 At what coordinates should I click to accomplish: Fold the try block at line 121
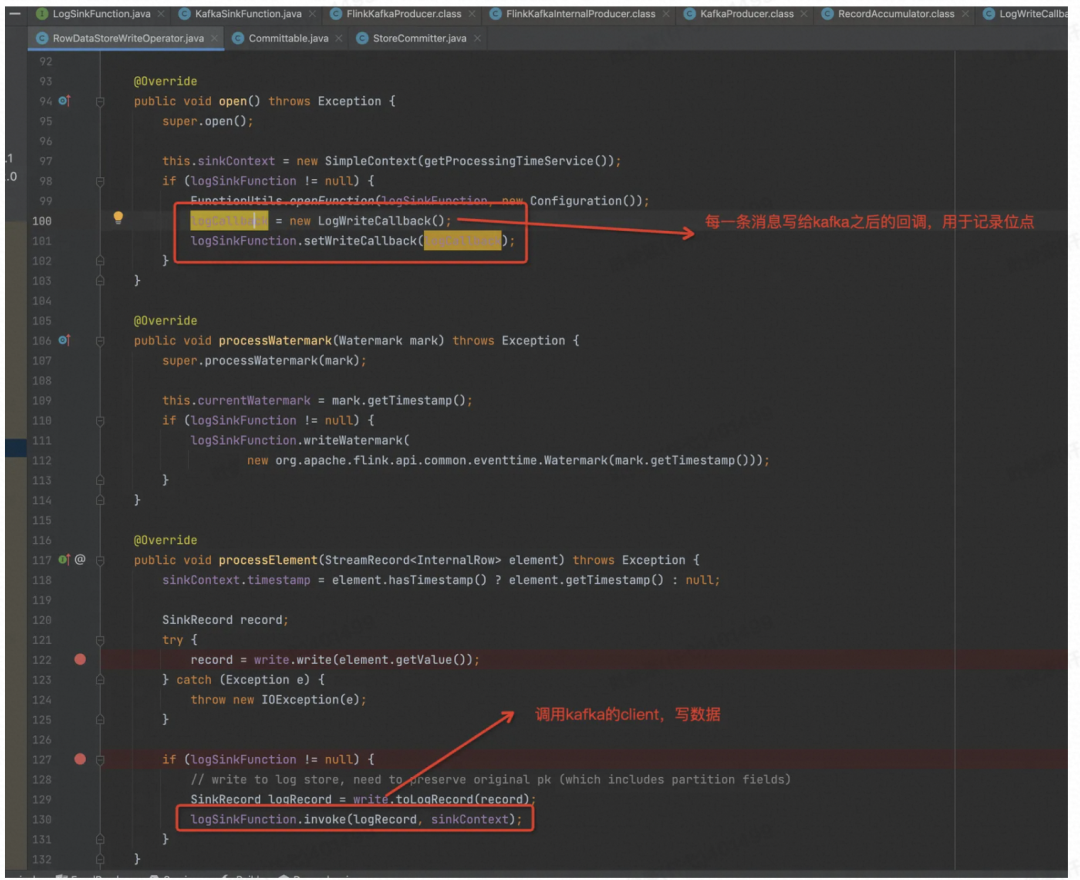100,640
